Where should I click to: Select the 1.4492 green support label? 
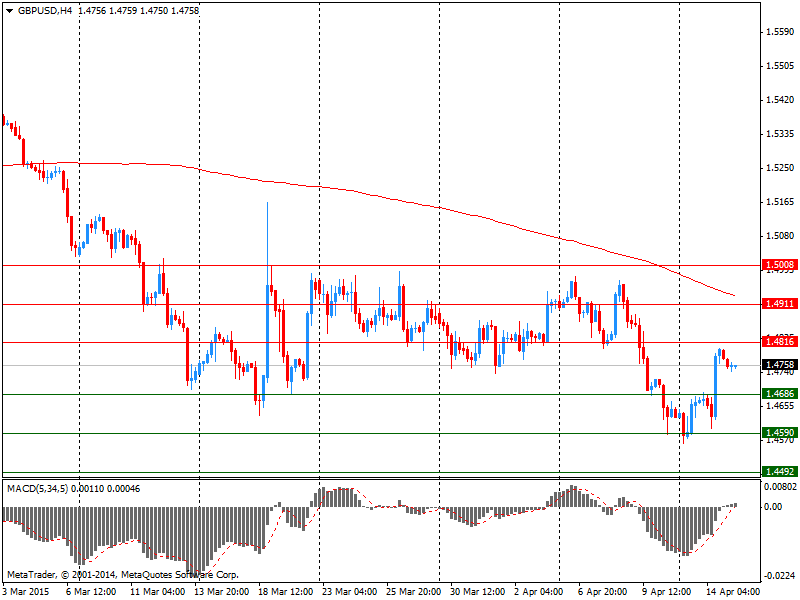780,472
